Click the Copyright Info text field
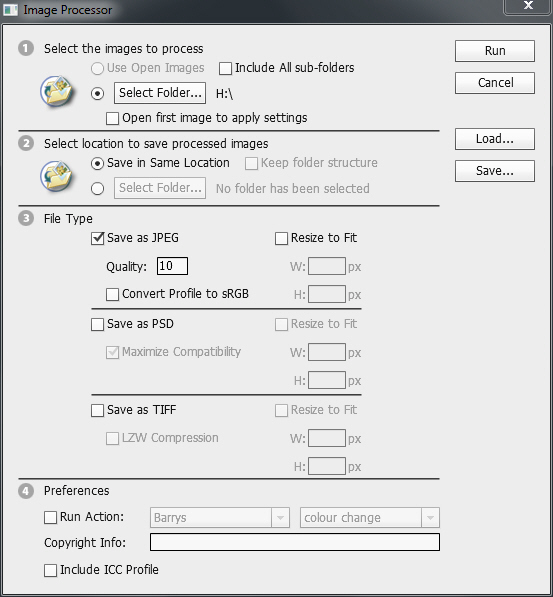This screenshot has height=597, width=553. tap(295, 542)
